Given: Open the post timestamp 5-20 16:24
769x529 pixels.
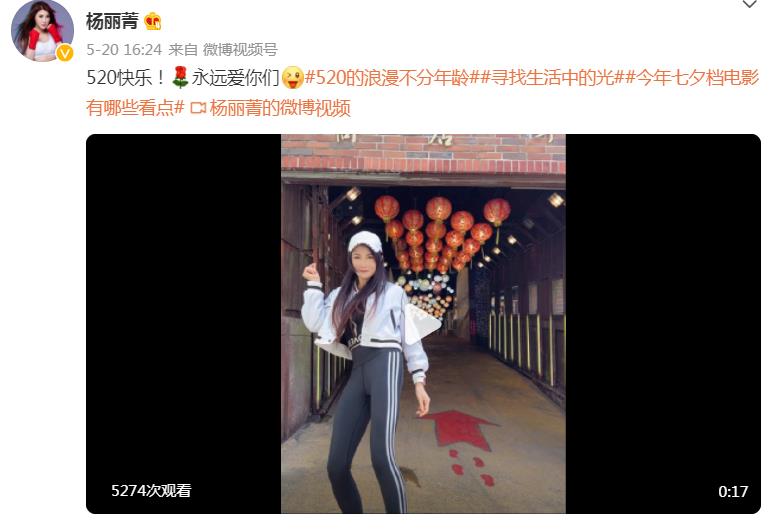Looking at the screenshot, I should click(124, 50).
